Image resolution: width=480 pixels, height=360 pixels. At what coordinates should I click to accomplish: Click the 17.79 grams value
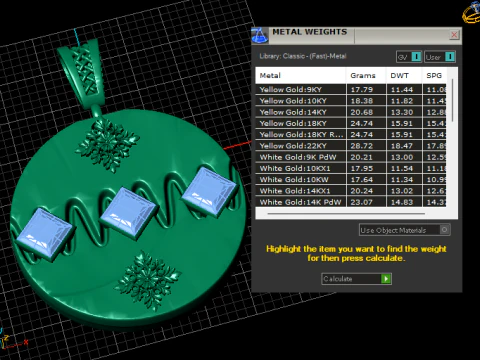(362, 90)
